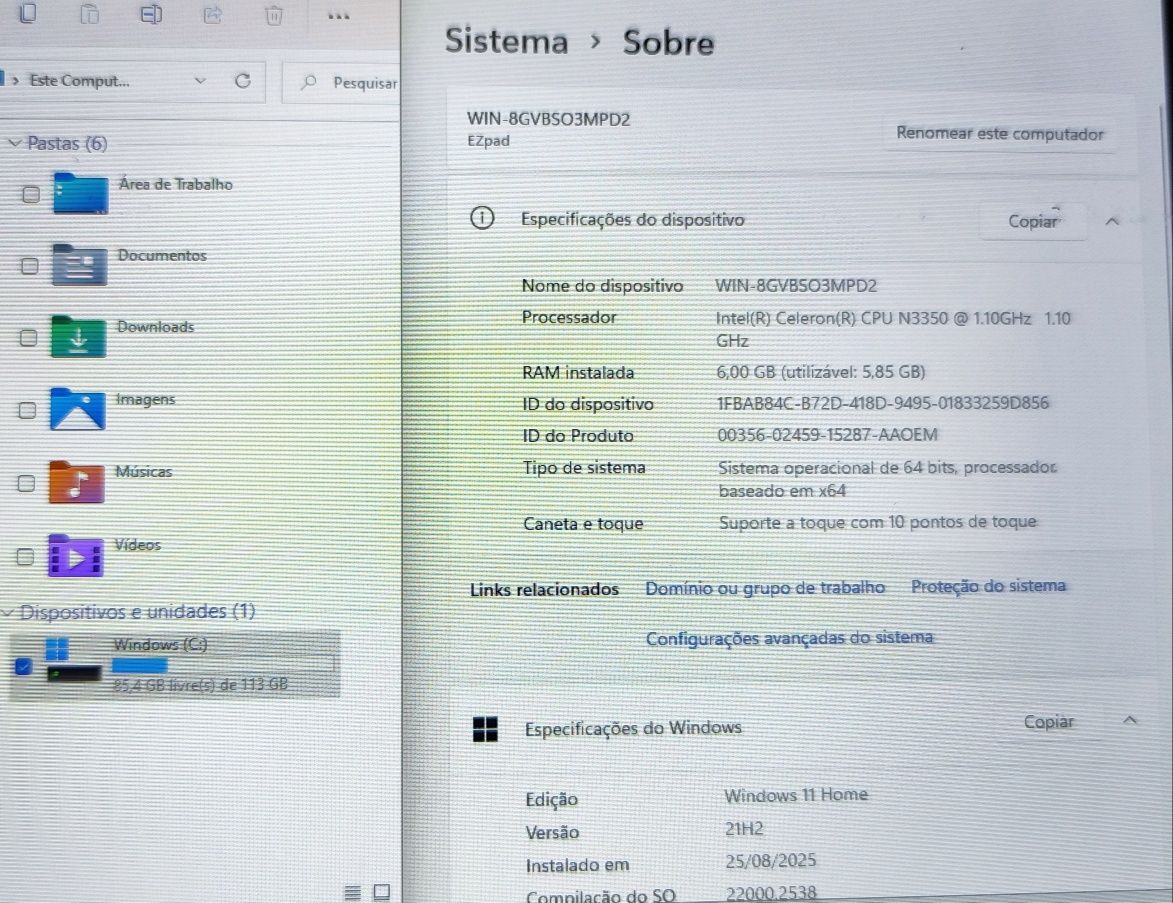
Task: Collapse Especificações do dispositivo section chevron
Action: [x=1112, y=221]
